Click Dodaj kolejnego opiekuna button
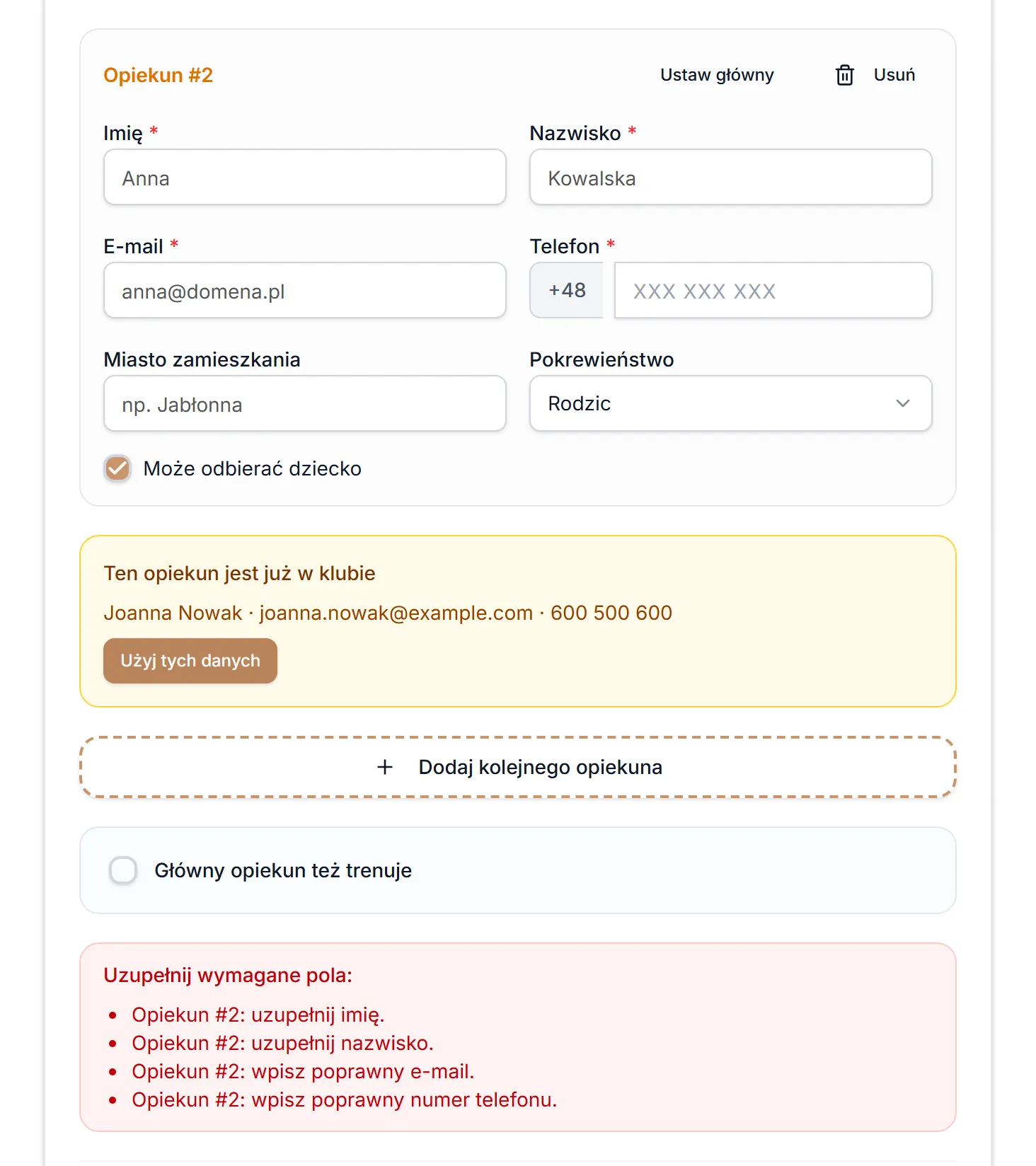Image resolution: width=1036 pixels, height=1166 pixels. (518, 767)
